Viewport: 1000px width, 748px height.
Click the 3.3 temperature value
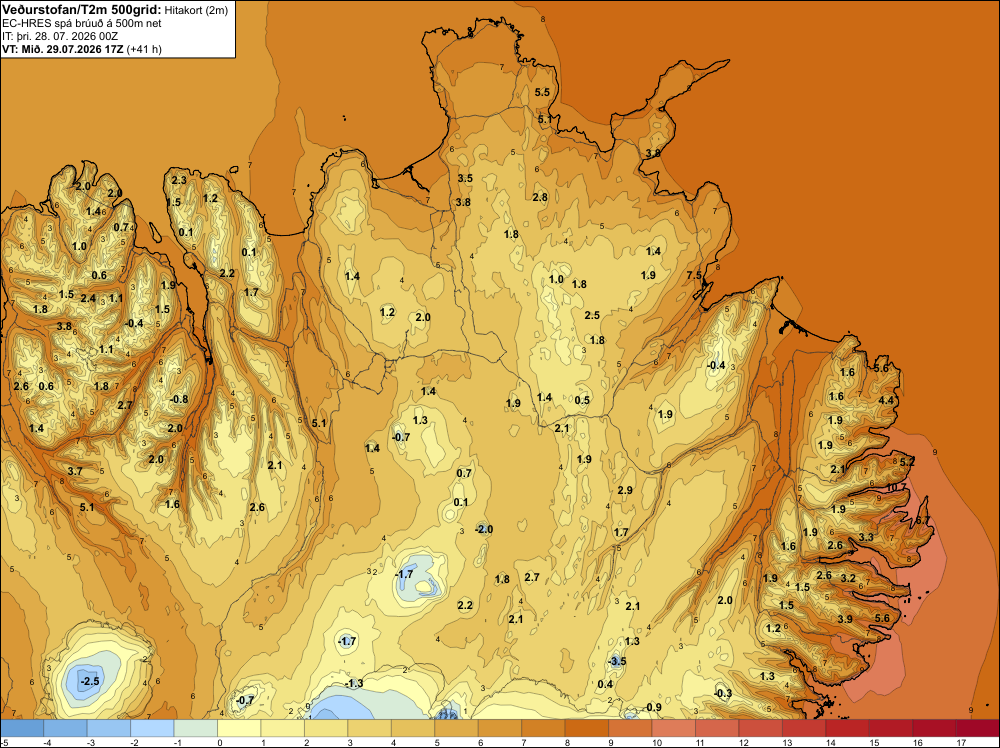tap(866, 538)
